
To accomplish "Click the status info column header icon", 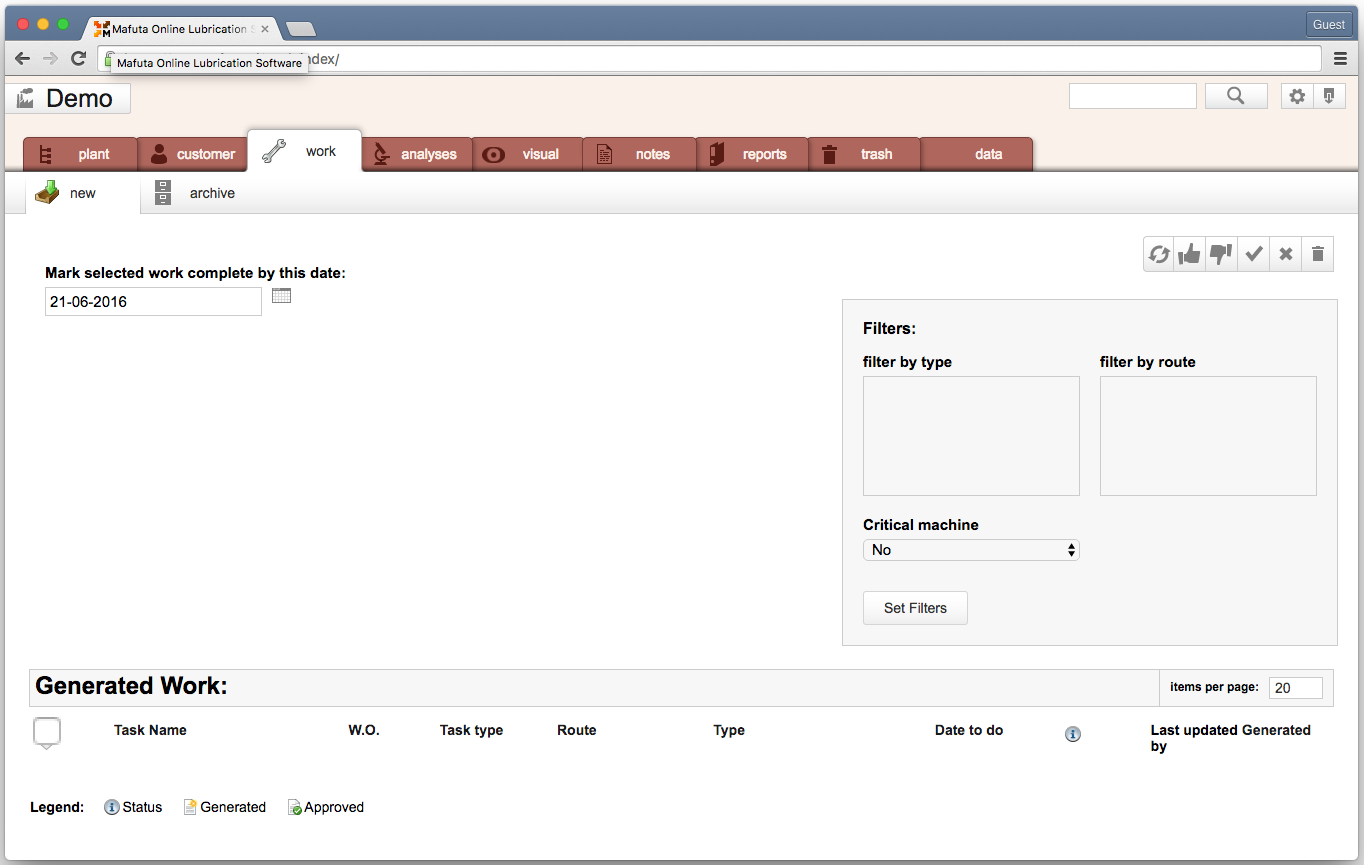I will tap(1073, 734).
